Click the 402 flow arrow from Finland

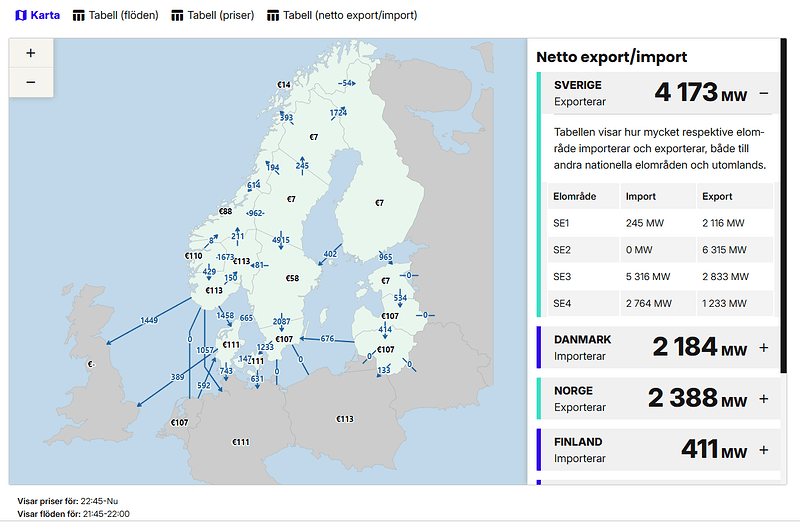(x=330, y=254)
